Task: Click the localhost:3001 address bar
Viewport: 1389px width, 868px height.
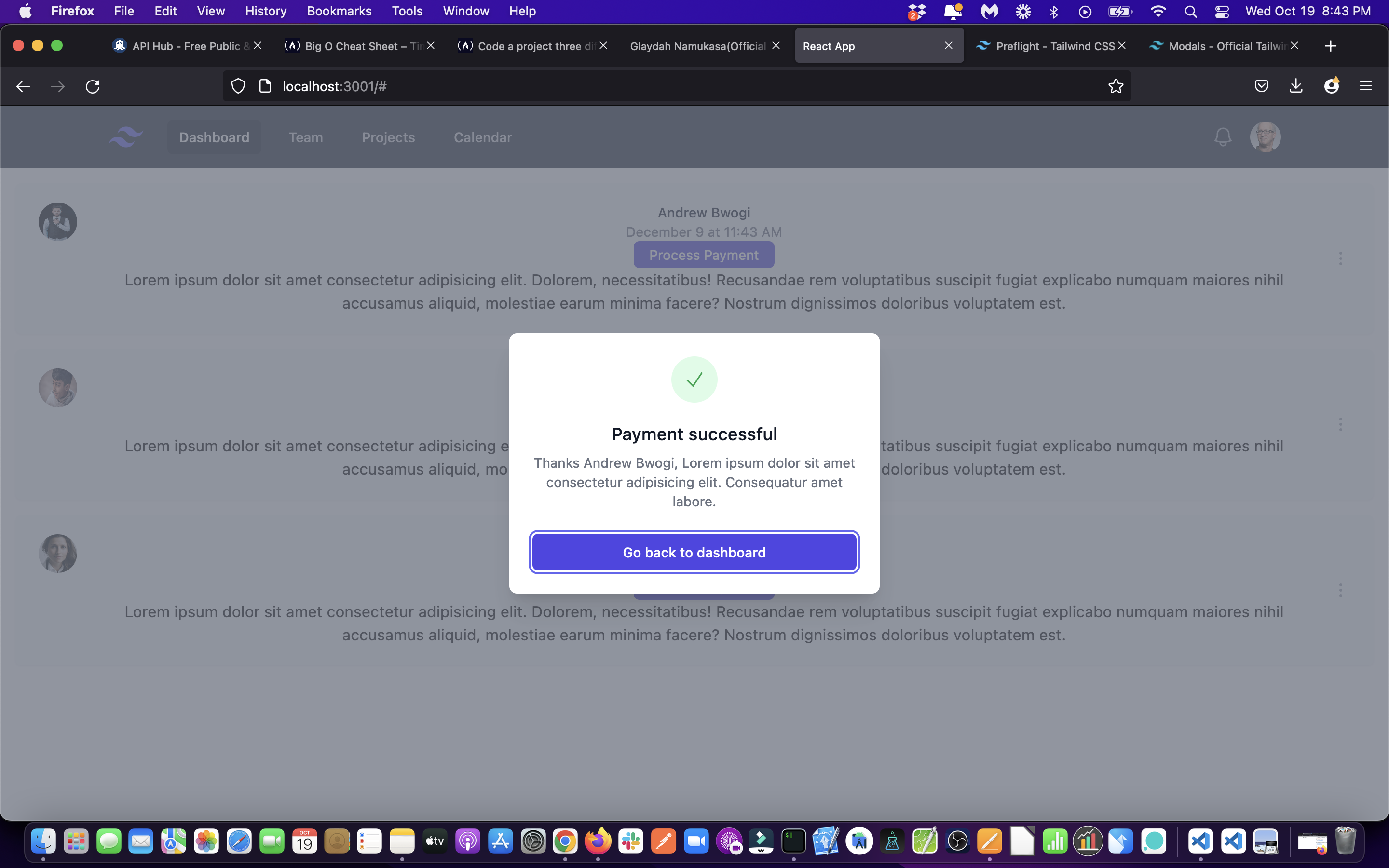Action: pyautogui.click(x=677, y=86)
